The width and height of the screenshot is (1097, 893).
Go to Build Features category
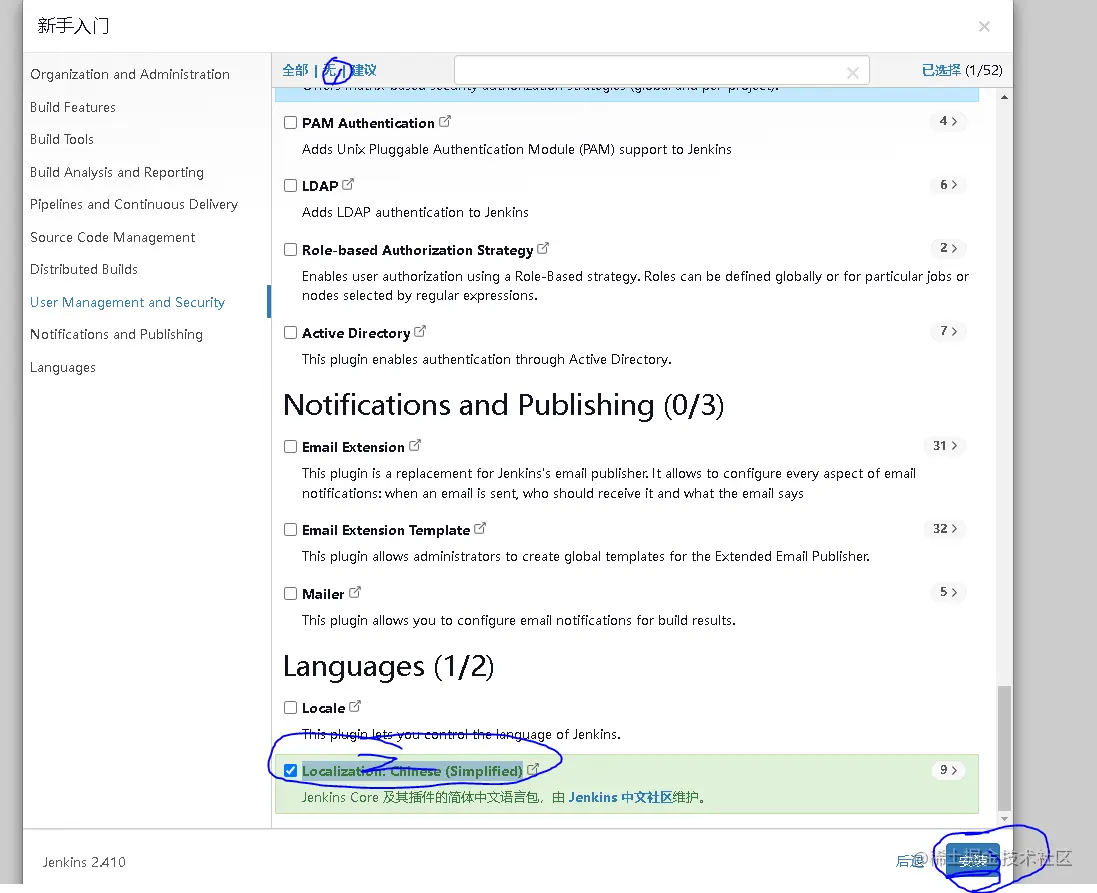(x=73, y=107)
